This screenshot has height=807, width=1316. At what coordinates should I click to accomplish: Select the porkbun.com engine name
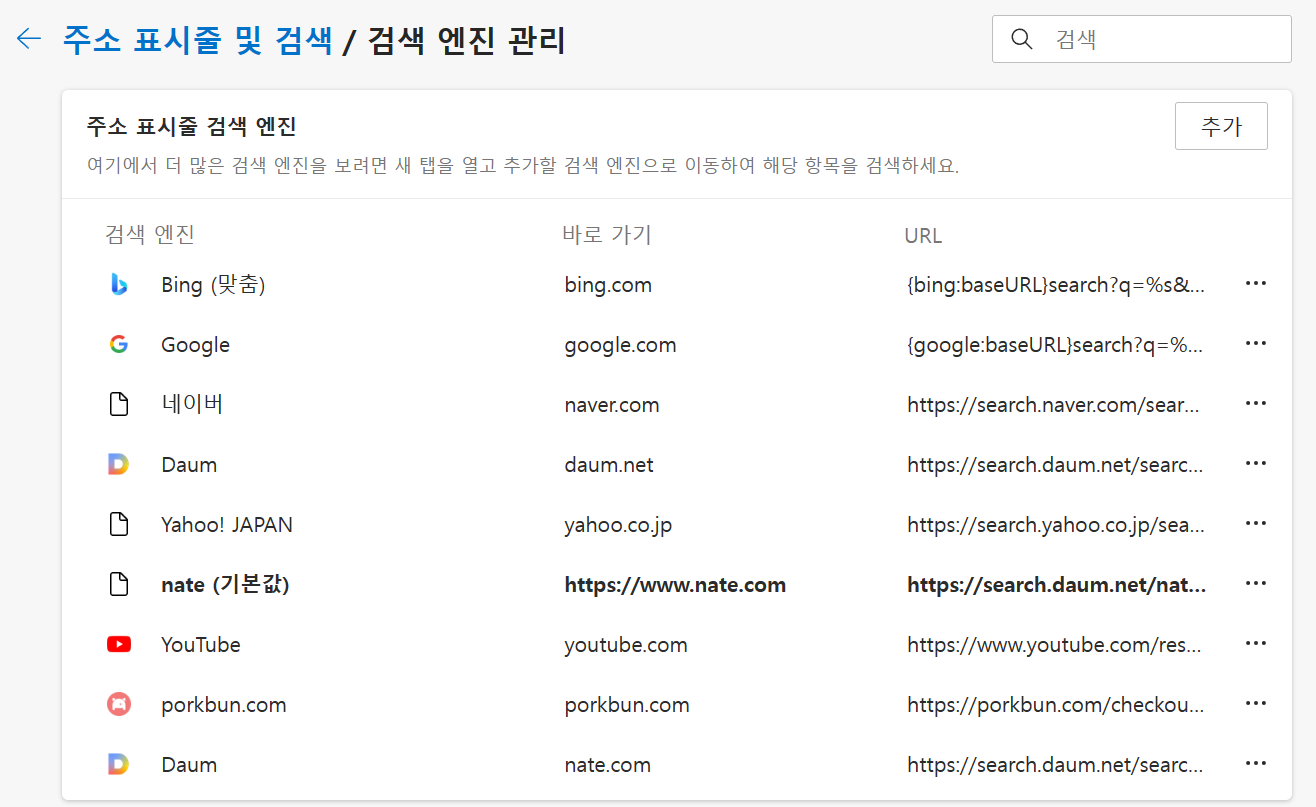[x=224, y=705]
